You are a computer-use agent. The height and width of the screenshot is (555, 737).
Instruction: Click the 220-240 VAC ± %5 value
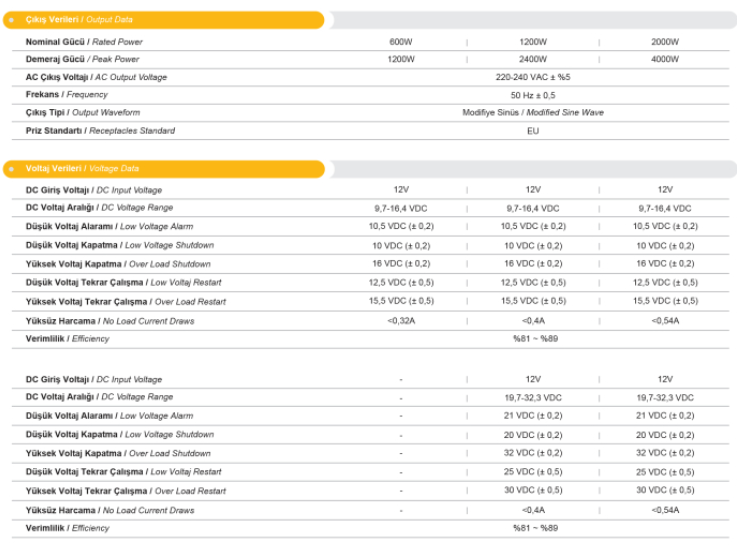pos(532,77)
